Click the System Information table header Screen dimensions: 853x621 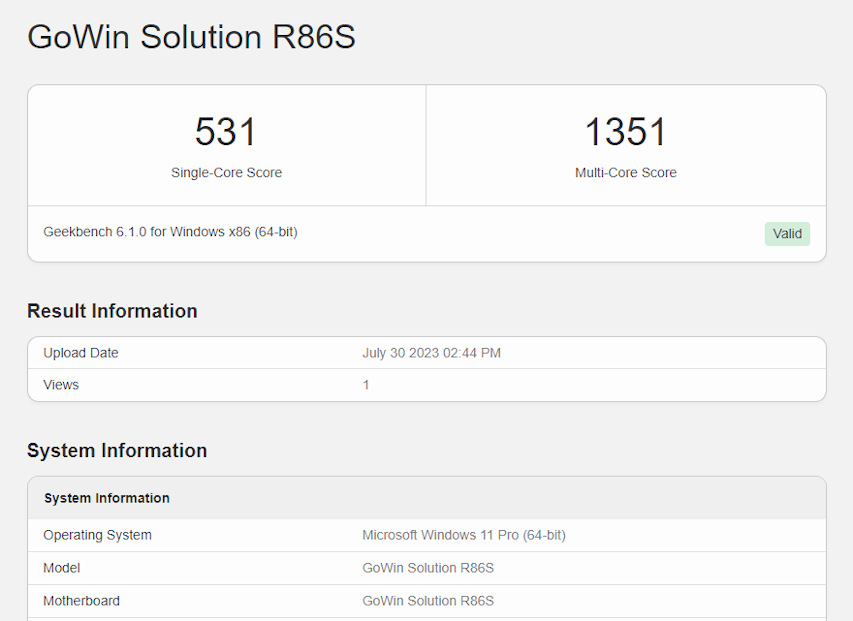[107, 498]
